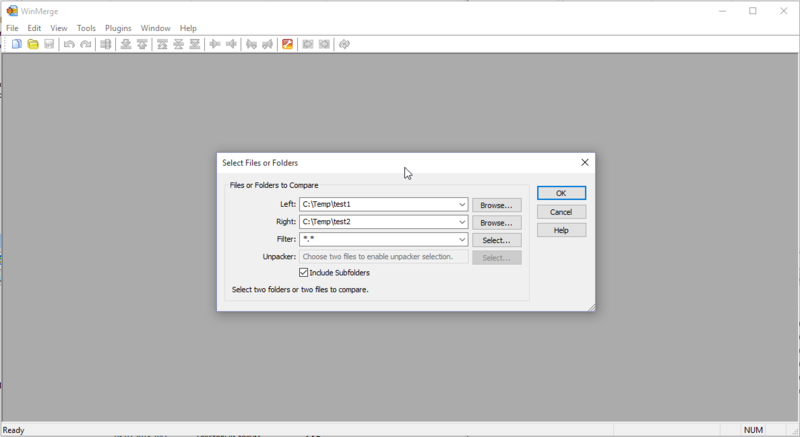Viewport: 800px width, 437px height.
Task: Click the New document toolbar icon
Action: pyautogui.click(x=17, y=44)
